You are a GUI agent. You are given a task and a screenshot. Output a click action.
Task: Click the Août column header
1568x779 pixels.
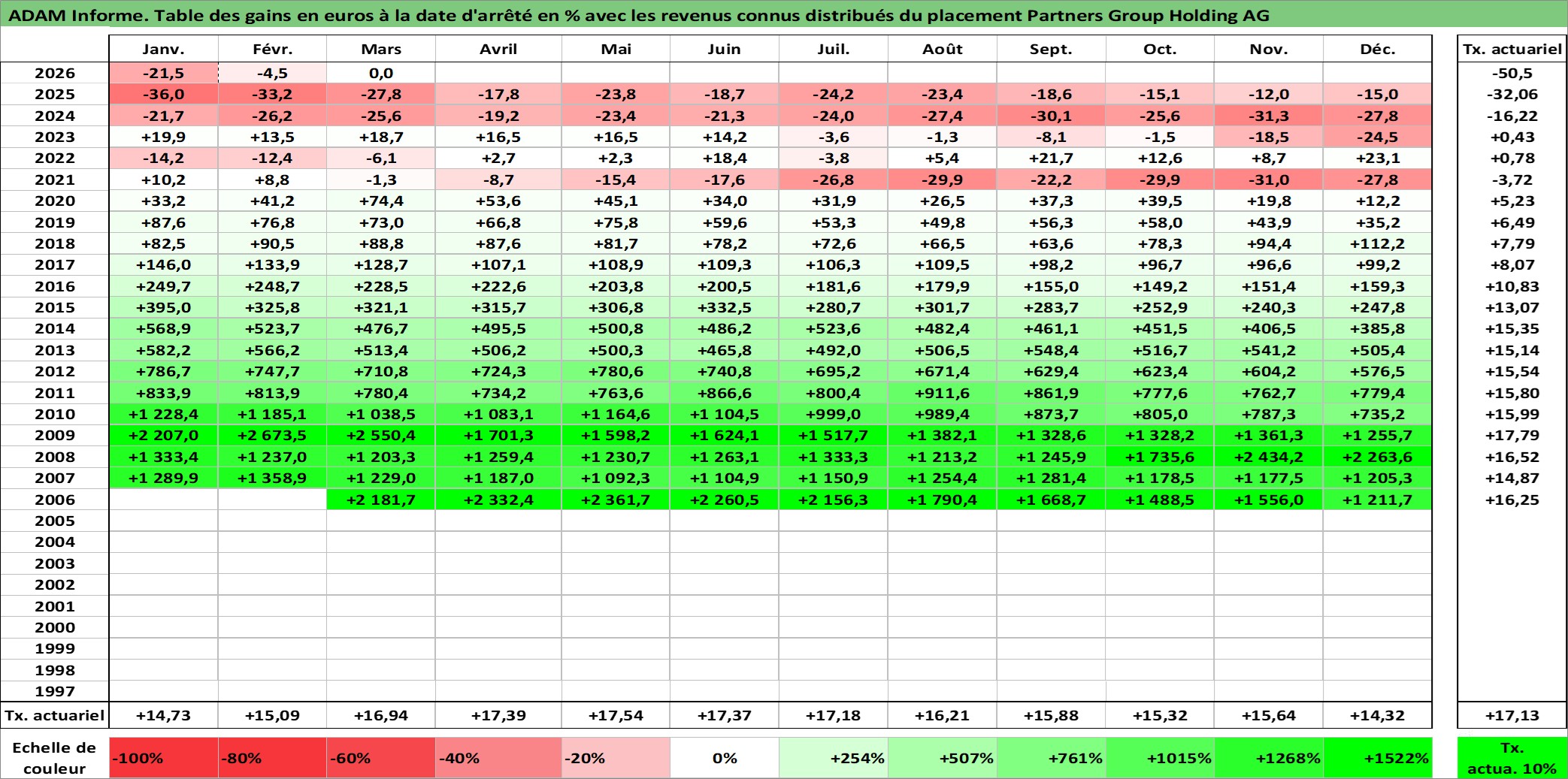(x=942, y=49)
